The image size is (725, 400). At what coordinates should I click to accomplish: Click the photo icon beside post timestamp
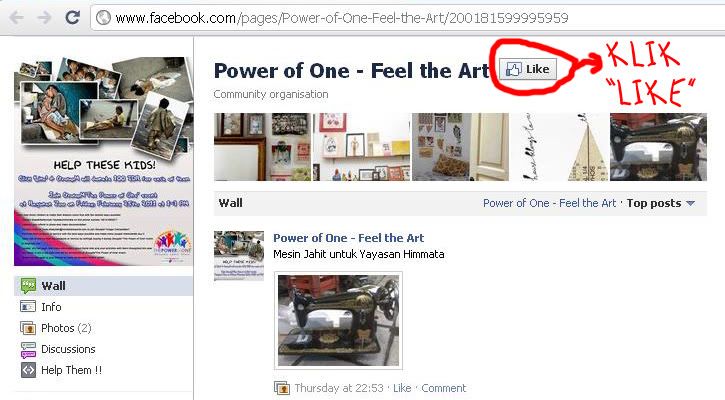(x=282, y=388)
